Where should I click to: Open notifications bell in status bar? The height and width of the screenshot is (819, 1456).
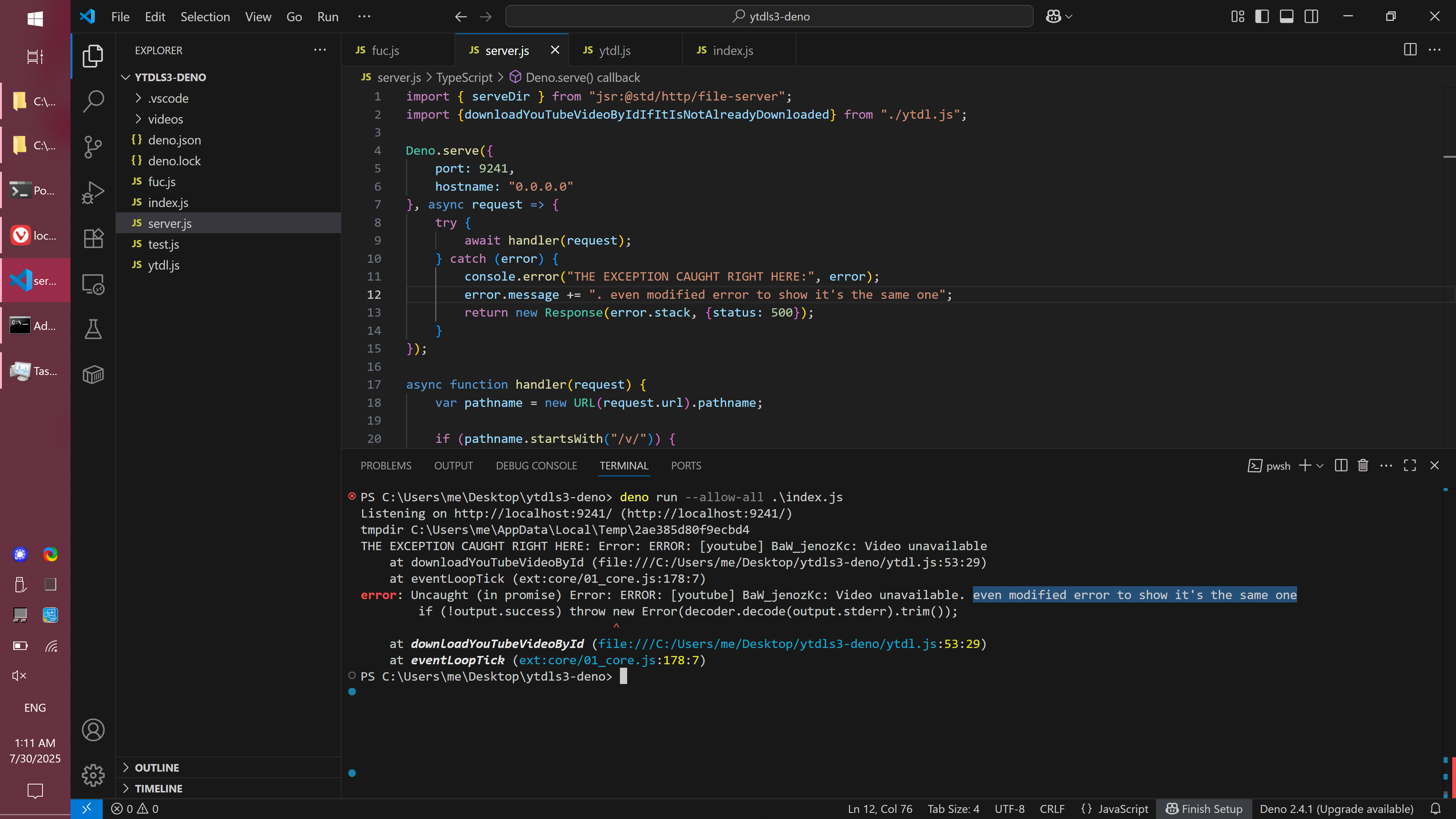1436,809
